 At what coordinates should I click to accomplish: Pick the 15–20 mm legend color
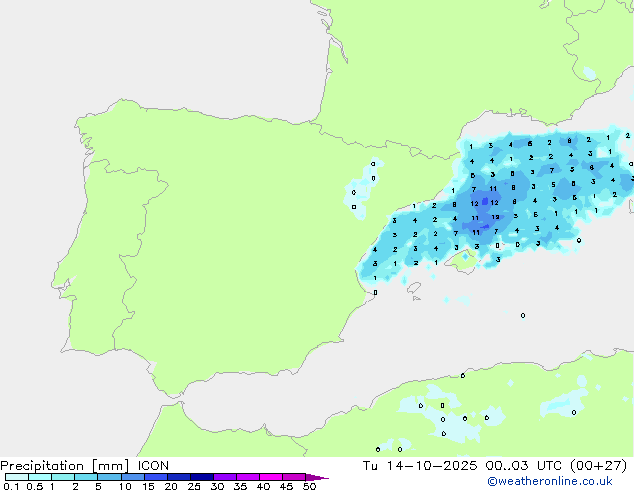click(156, 478)
